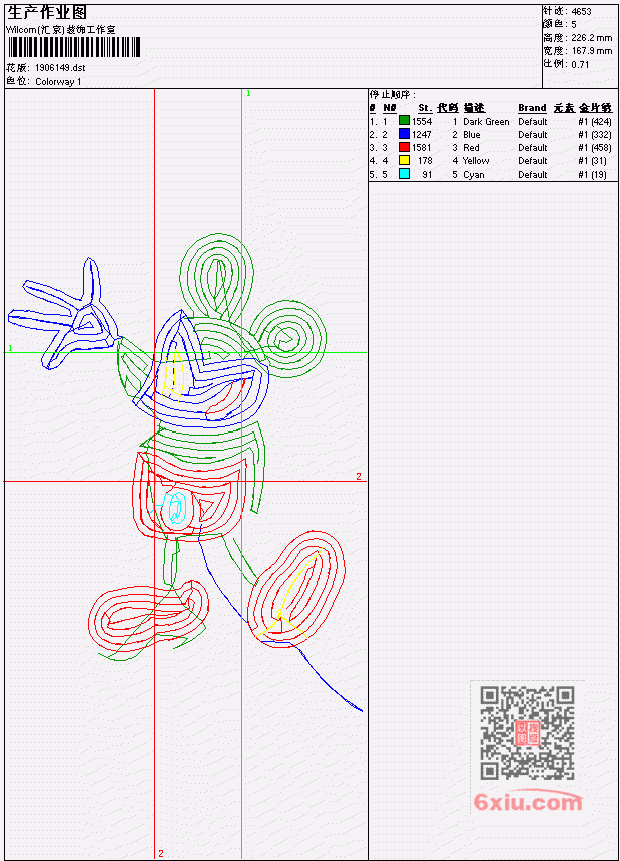Screen dimensions: 620x861
Task: Click the 'N#' column header
Action: pyautogui.click(x=389, y=108)
